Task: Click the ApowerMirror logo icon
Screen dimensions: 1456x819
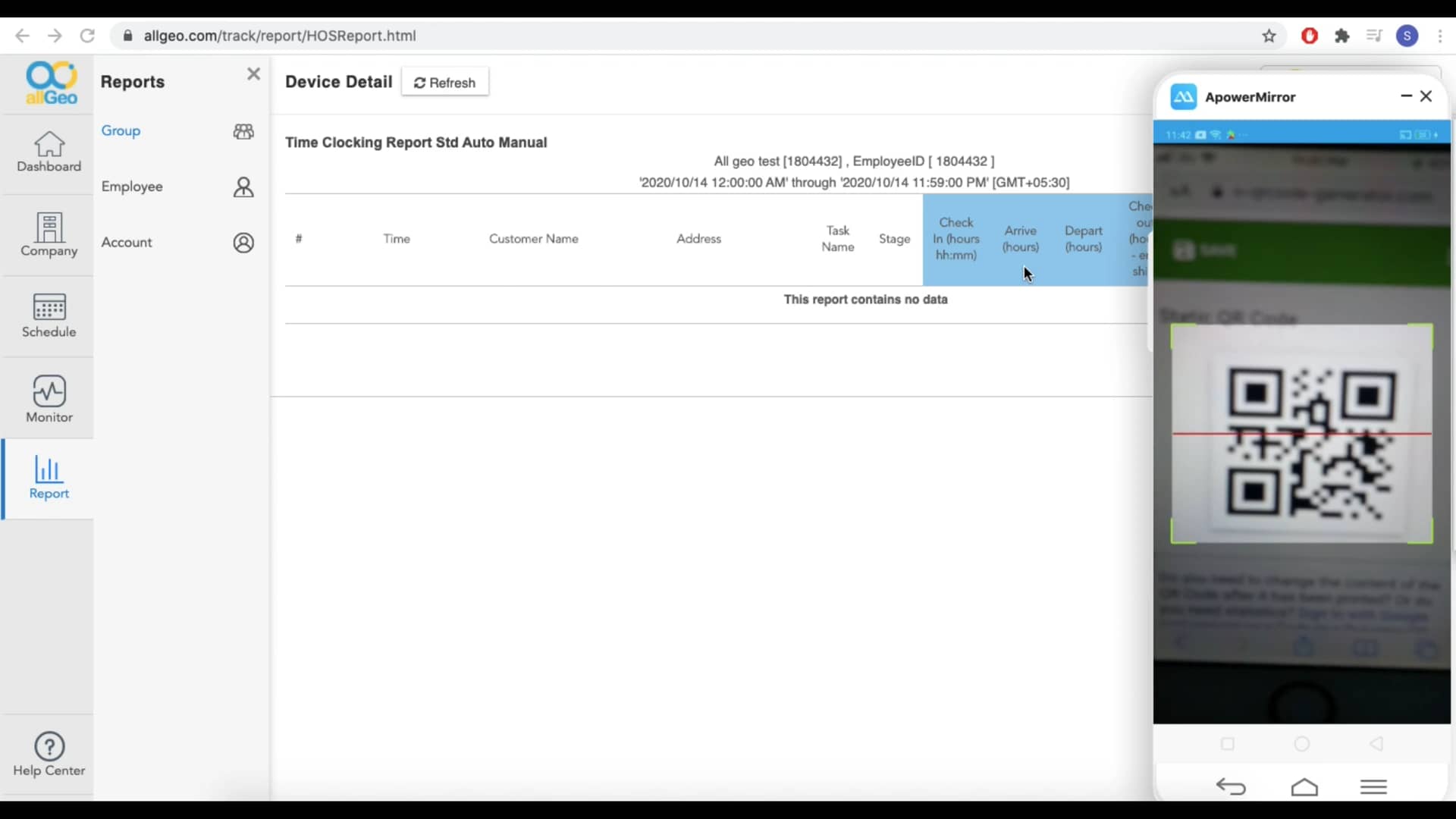Action: pos(1184,97)
